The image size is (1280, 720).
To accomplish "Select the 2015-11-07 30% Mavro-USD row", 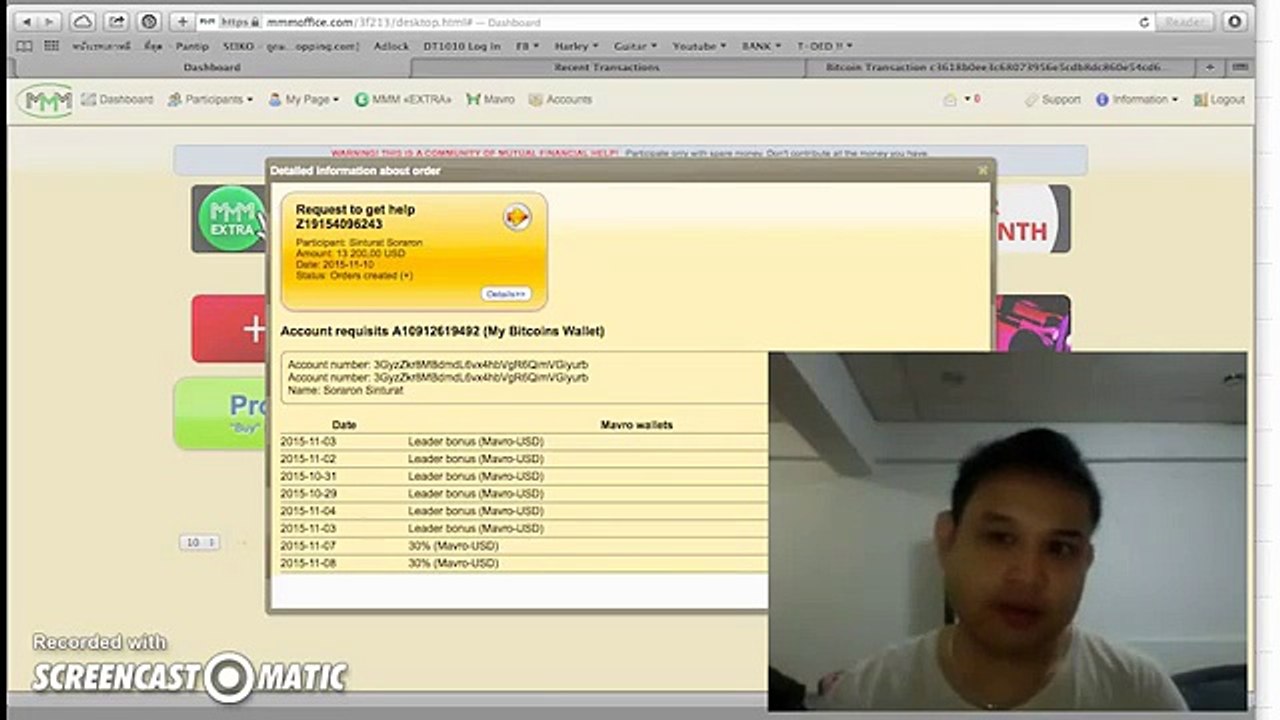I will click(x=524, y=546).
